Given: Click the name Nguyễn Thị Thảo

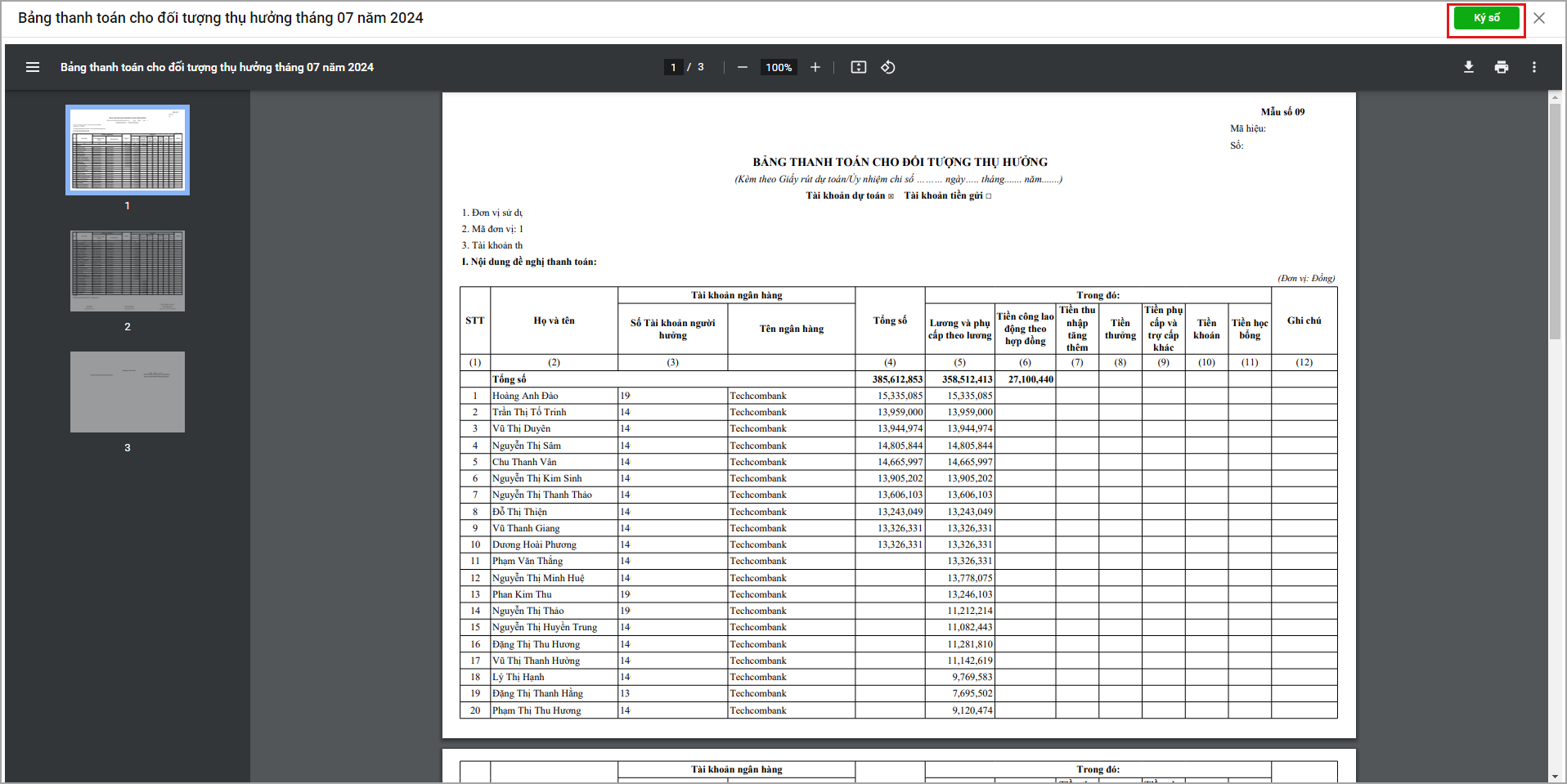Looking at the screenshot, I should (x=528, y=611).
